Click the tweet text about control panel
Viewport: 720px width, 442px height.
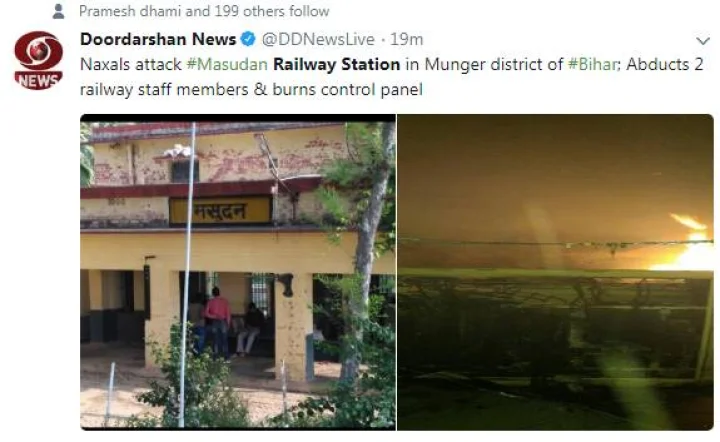251,90
